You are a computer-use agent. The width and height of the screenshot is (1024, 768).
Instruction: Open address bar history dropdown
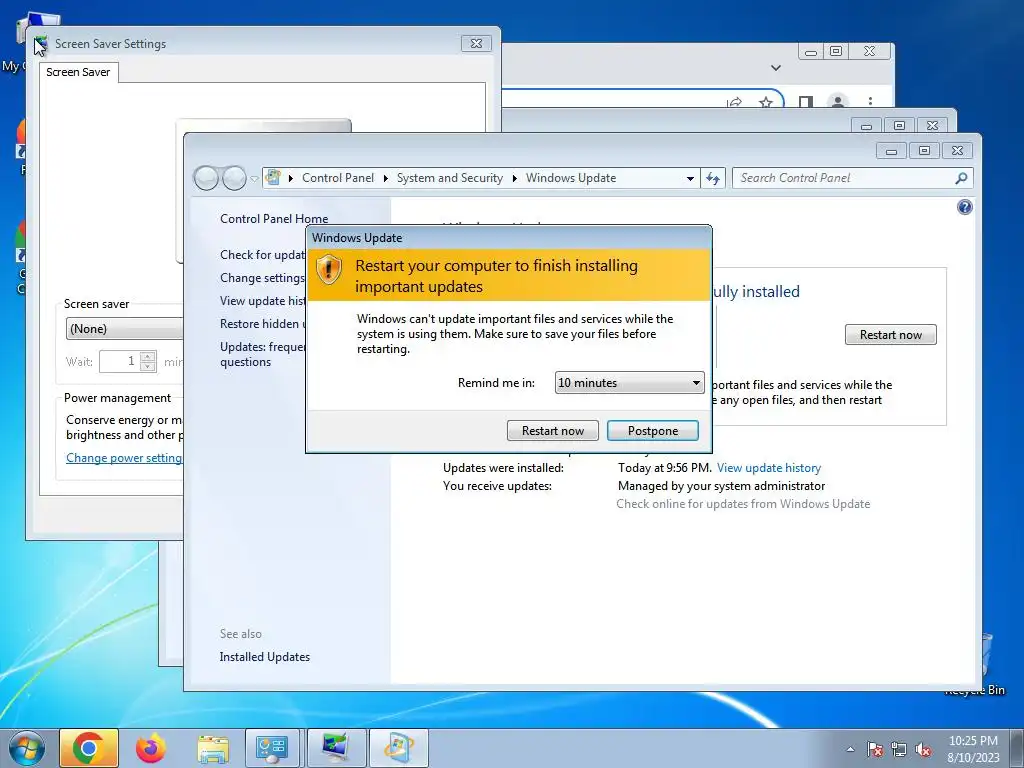coord(690,178)
